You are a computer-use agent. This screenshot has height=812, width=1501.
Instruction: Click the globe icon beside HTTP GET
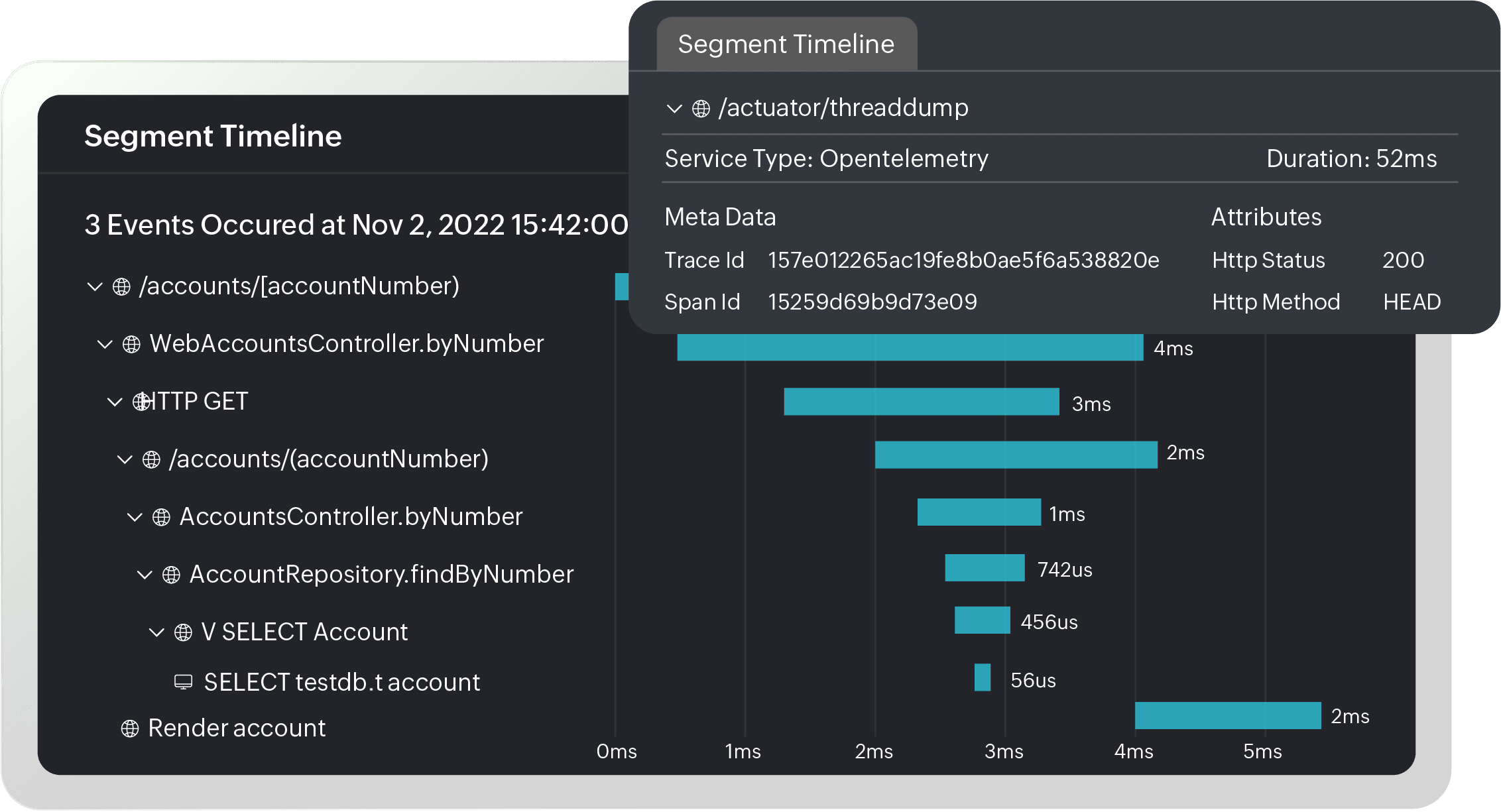click(x=141, y=401)
